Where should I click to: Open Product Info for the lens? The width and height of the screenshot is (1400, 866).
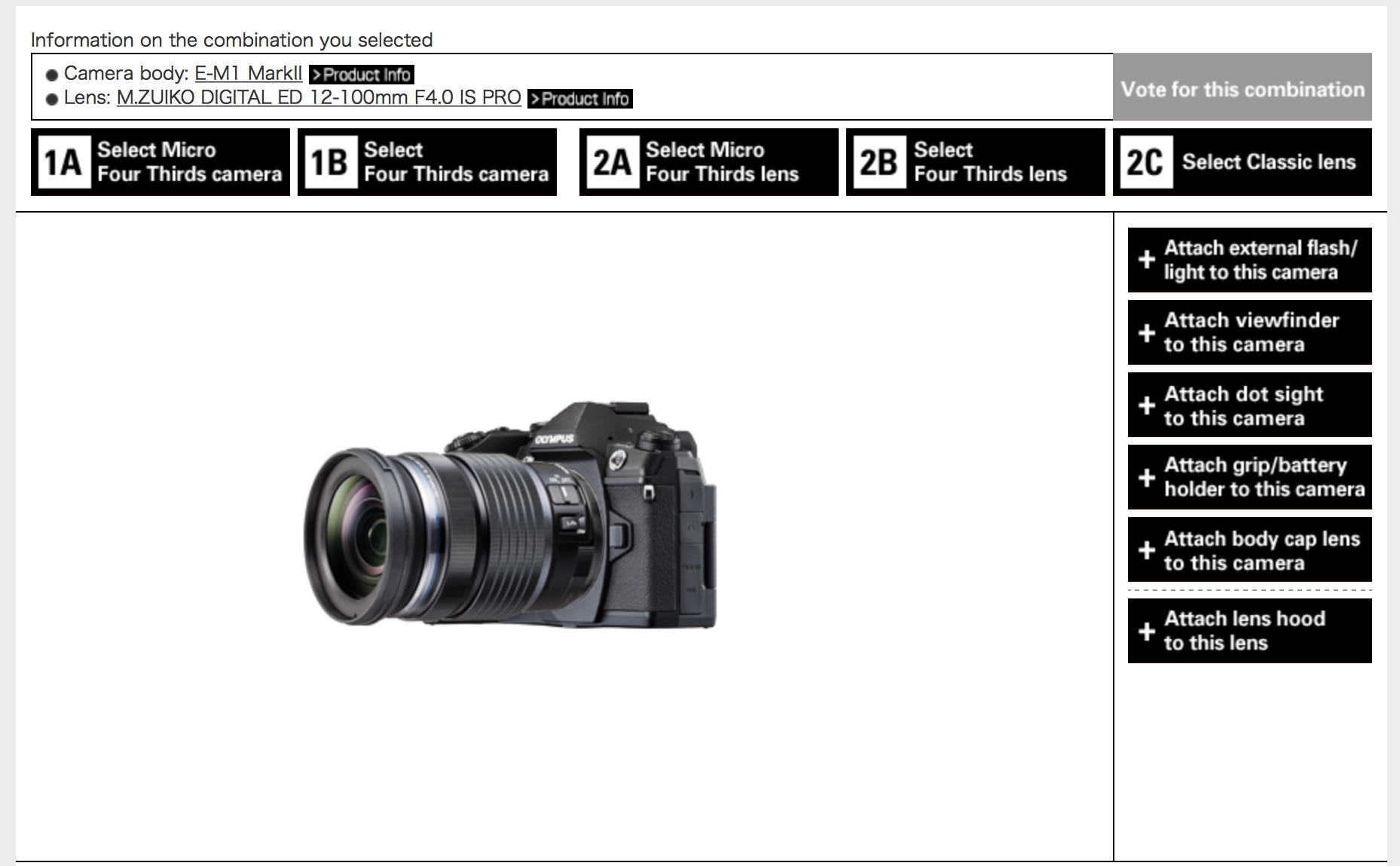(580, 99)
